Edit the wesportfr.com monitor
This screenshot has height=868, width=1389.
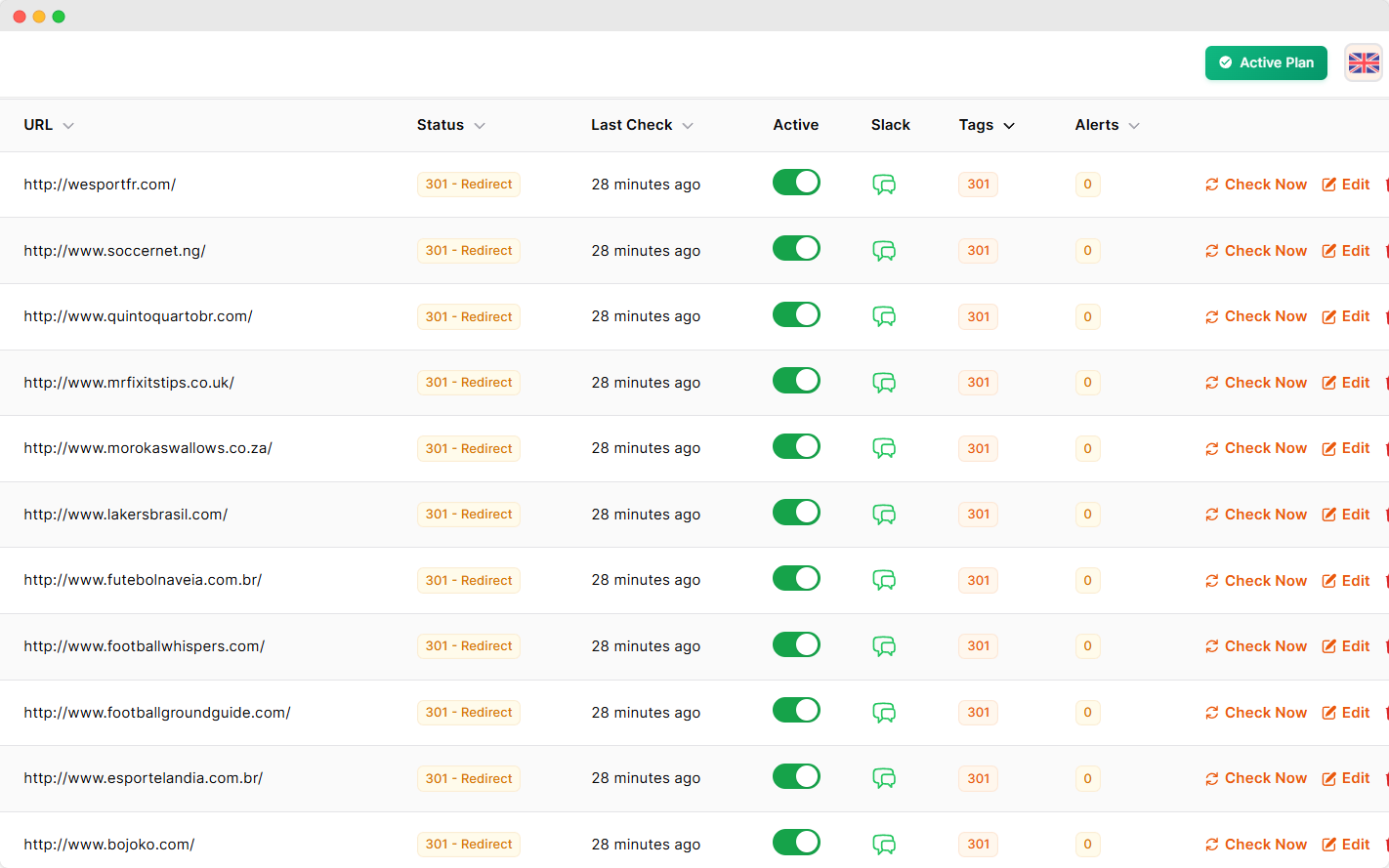[1346, 185]
